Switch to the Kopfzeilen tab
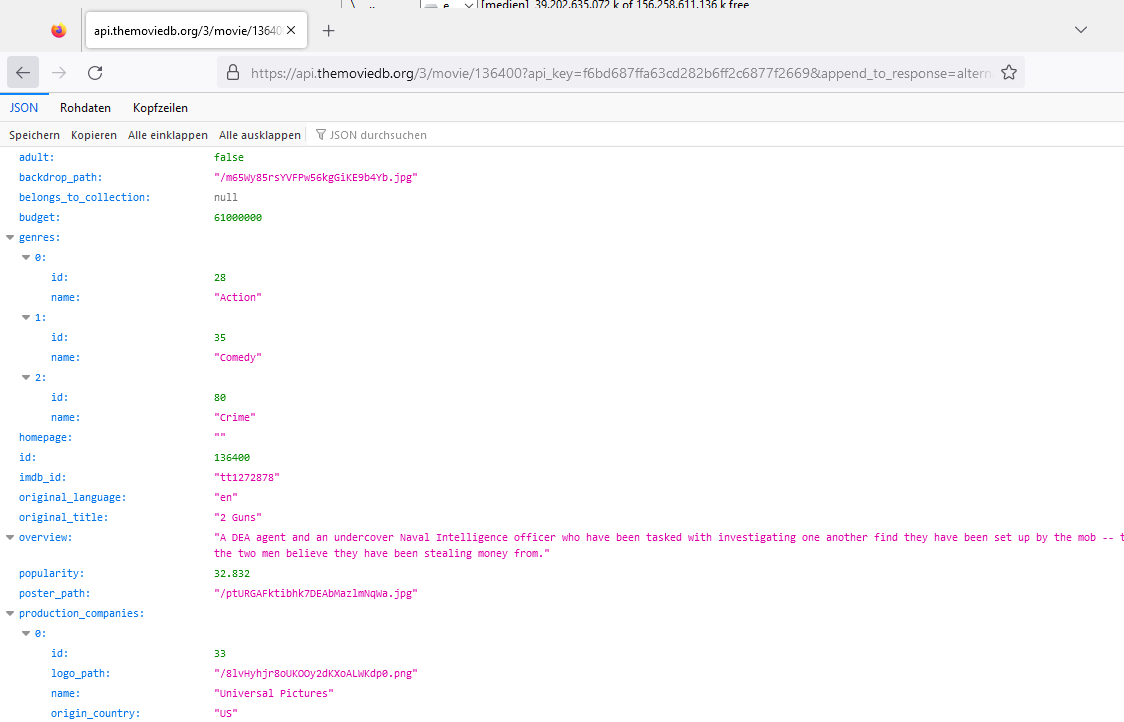Screen dimensions: 1124x722 (160, 108)
